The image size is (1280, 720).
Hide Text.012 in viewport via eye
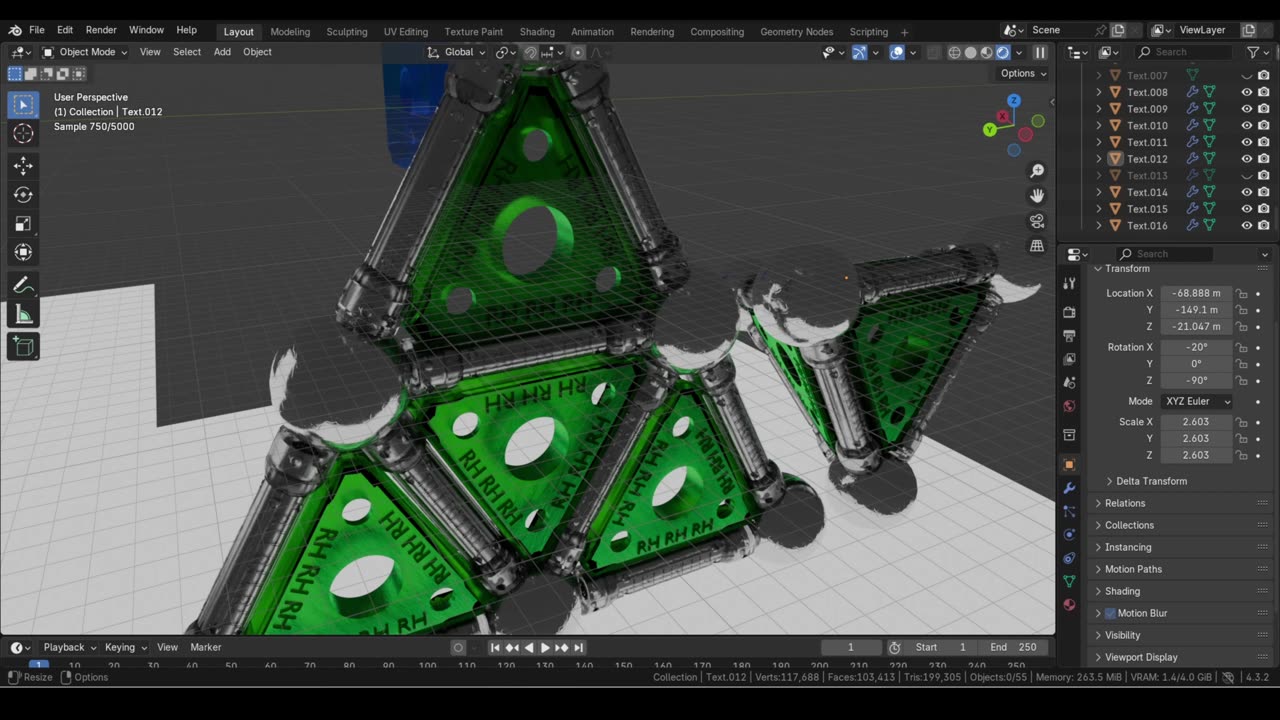pos(1247,159)
